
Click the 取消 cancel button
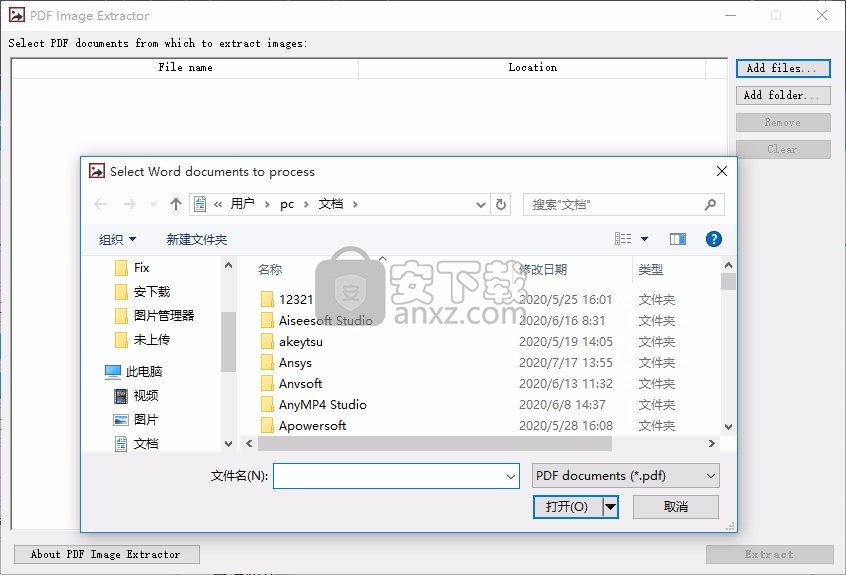point(676,506)
